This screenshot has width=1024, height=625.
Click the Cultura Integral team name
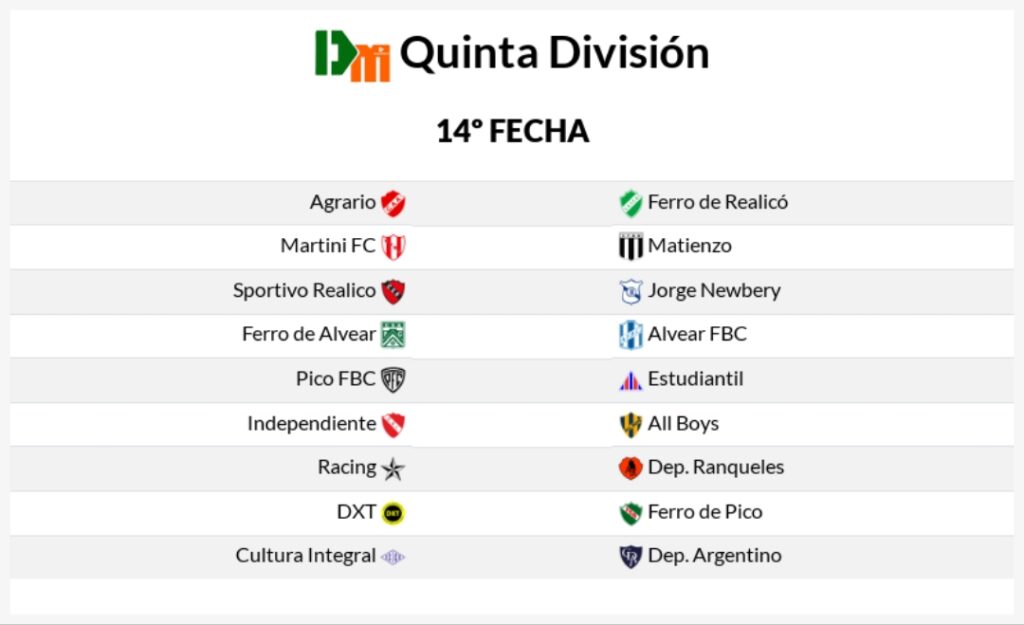306,555
